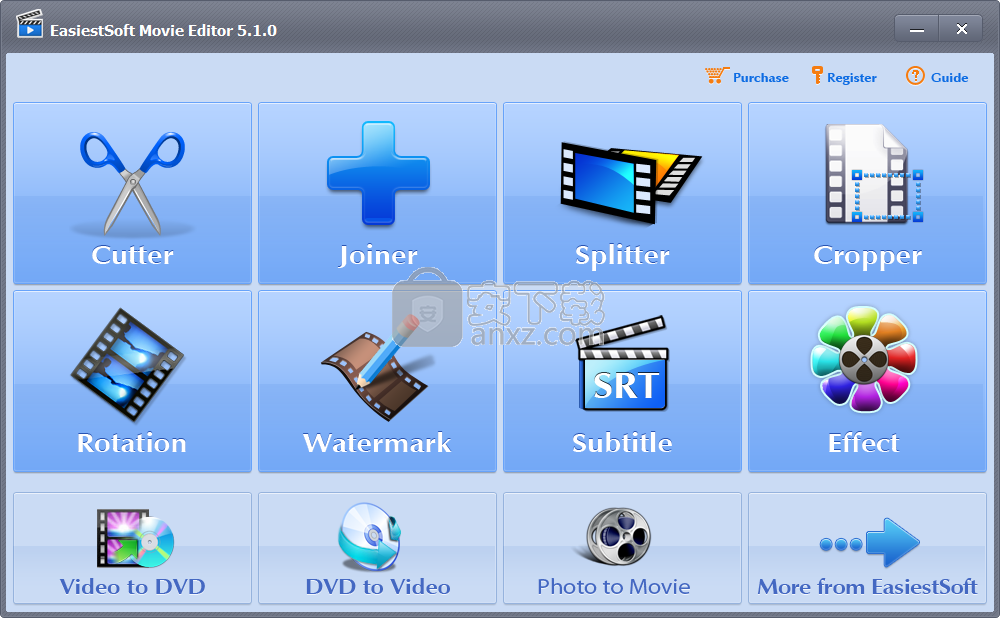
Task: Click the Cutter label
Action: point(133,255)
